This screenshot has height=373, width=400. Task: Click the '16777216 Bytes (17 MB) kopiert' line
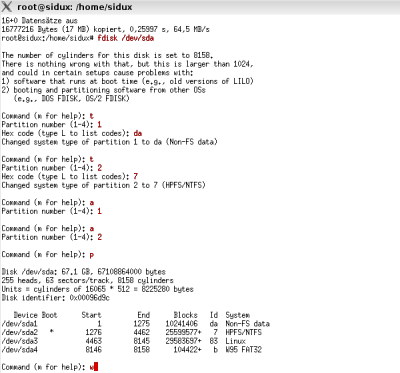106,29
